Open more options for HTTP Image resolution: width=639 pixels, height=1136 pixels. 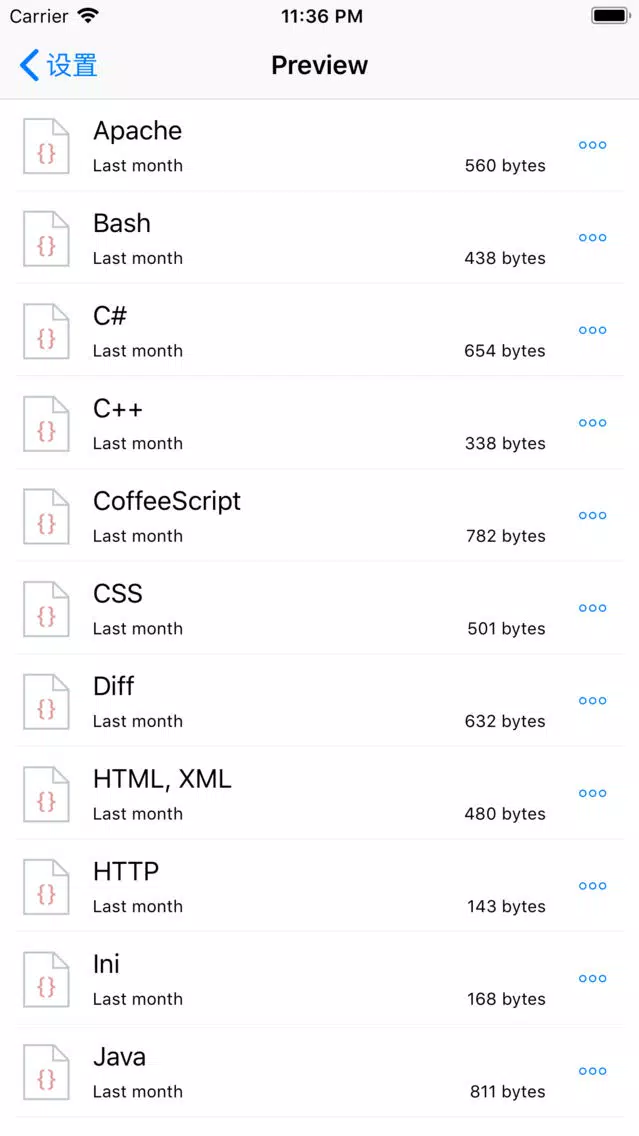(592, 886)
